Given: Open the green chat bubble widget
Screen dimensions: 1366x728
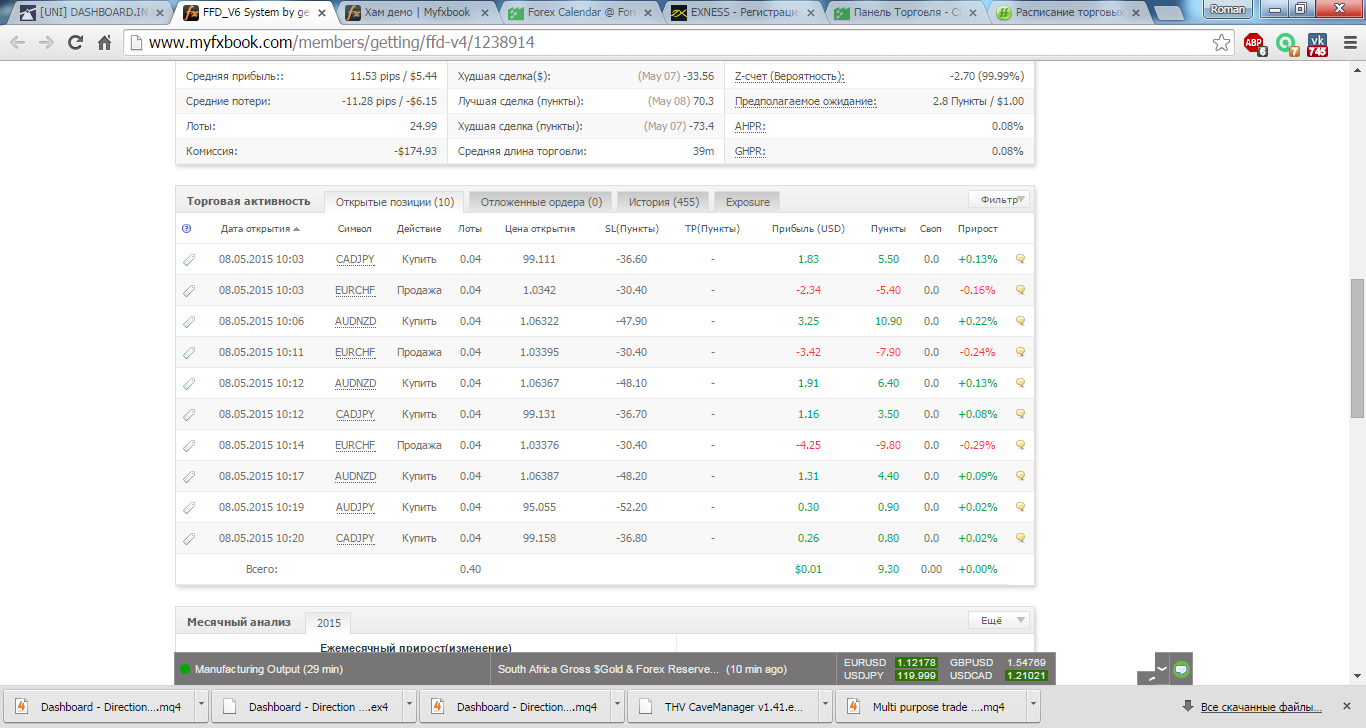Looking at the screenshot, I should [1181, 668].
